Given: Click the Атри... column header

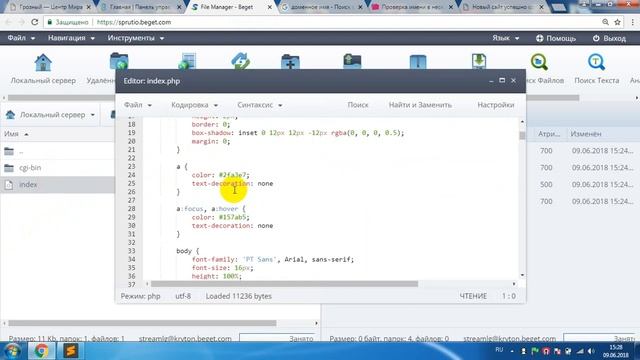Looking at the screenshot, I should (x=549, y=134).
